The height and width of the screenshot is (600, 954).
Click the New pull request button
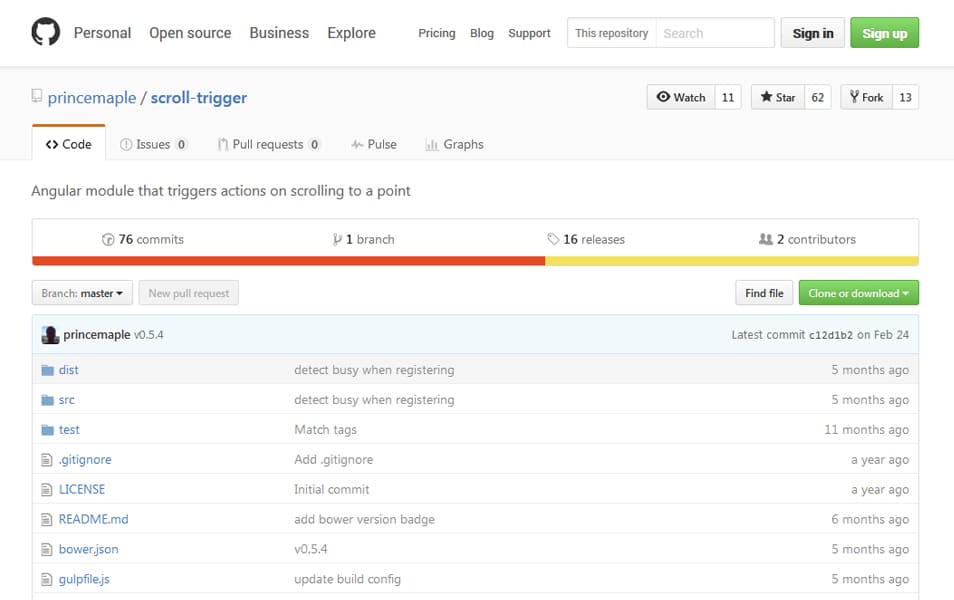click(x=189, y=293)
